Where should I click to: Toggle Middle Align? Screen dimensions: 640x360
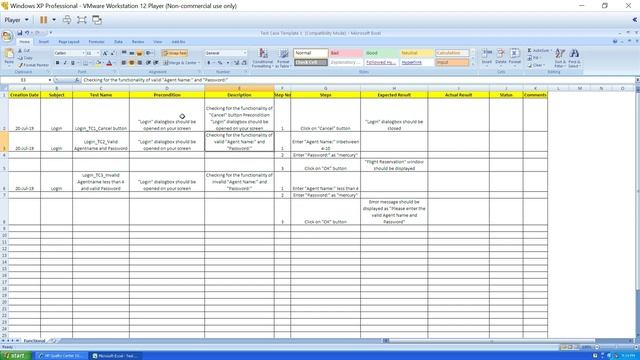(x=131, y=53)
